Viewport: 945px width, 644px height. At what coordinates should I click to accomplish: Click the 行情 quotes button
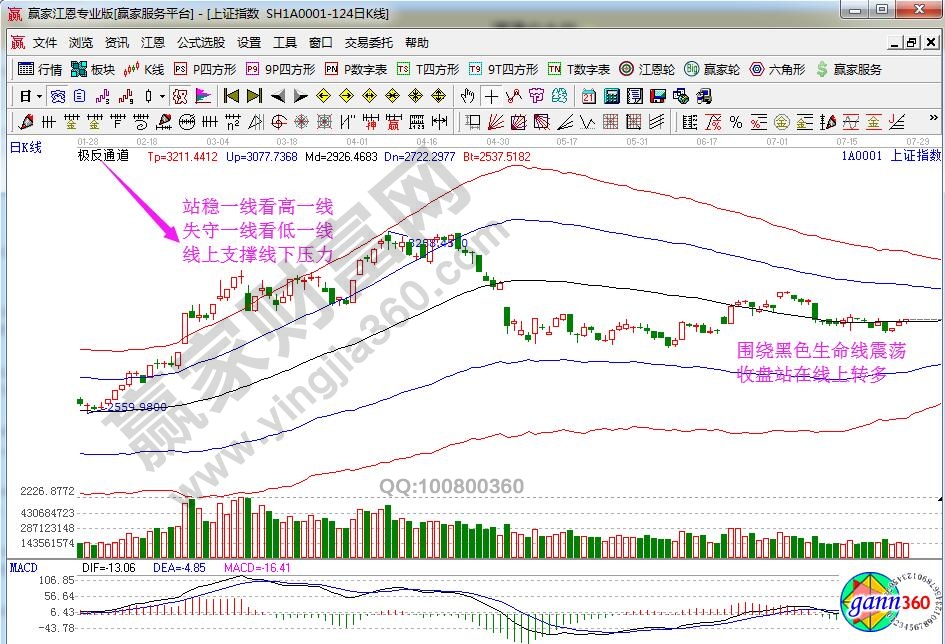tap(41, 69)
